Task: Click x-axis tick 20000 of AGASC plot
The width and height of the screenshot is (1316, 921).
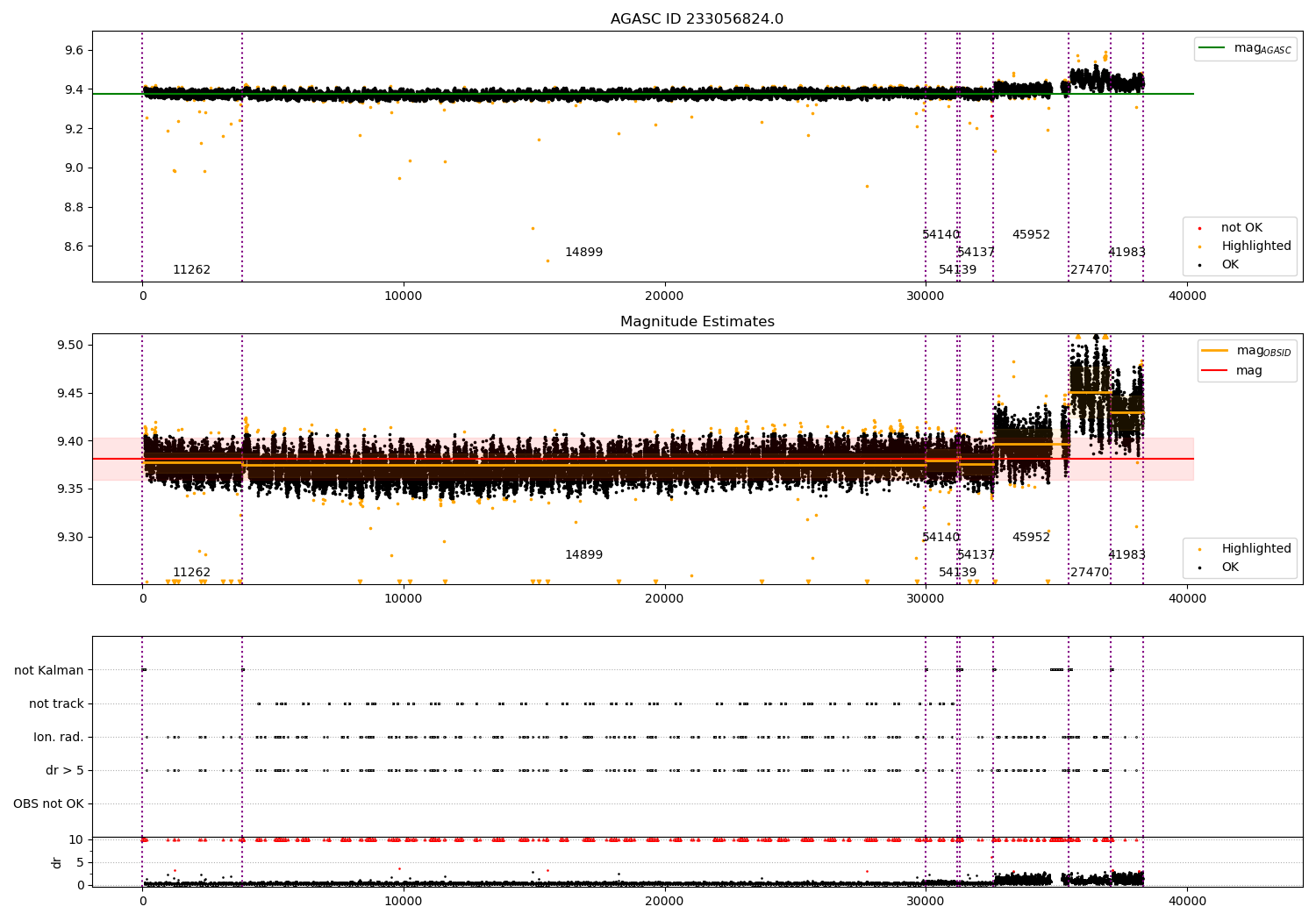Action: [x=664, y=296]
